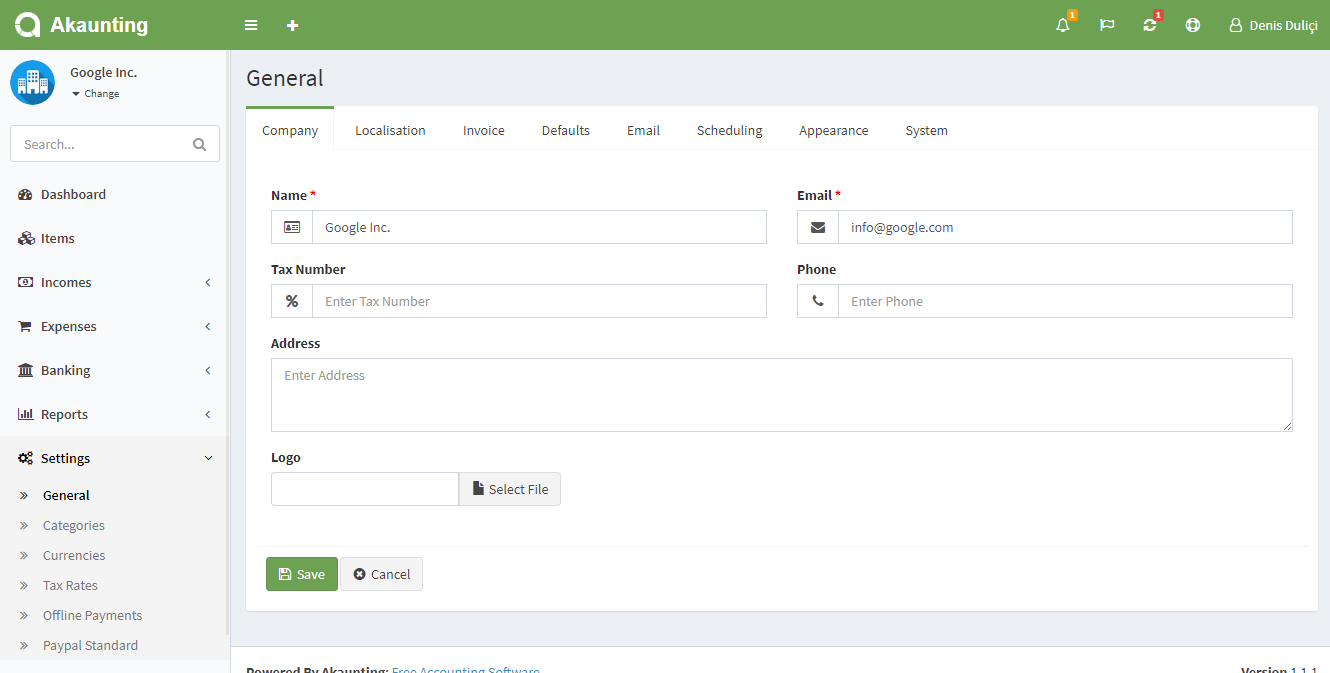Expand the Incomes menu chevron

coord(208,282)
